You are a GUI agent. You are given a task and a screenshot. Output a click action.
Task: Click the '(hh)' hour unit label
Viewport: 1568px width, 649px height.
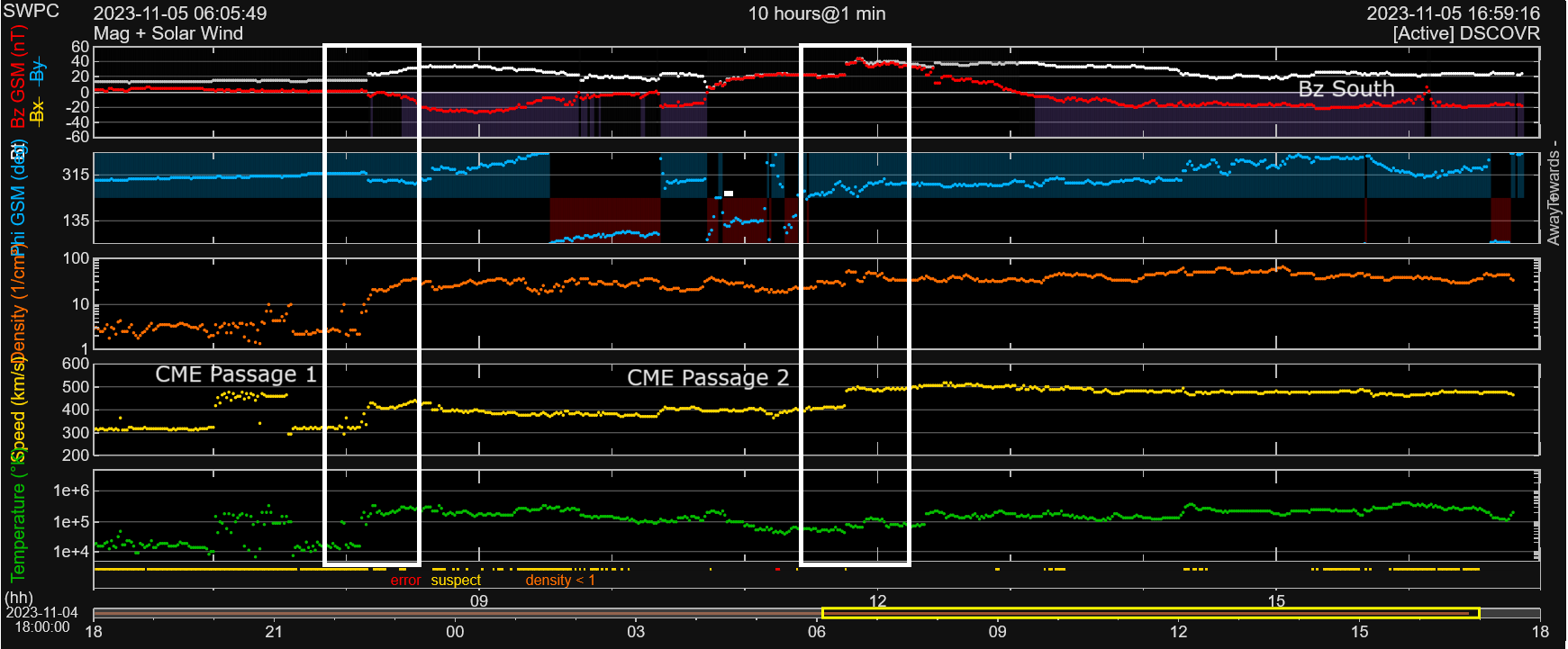point(19,598)
